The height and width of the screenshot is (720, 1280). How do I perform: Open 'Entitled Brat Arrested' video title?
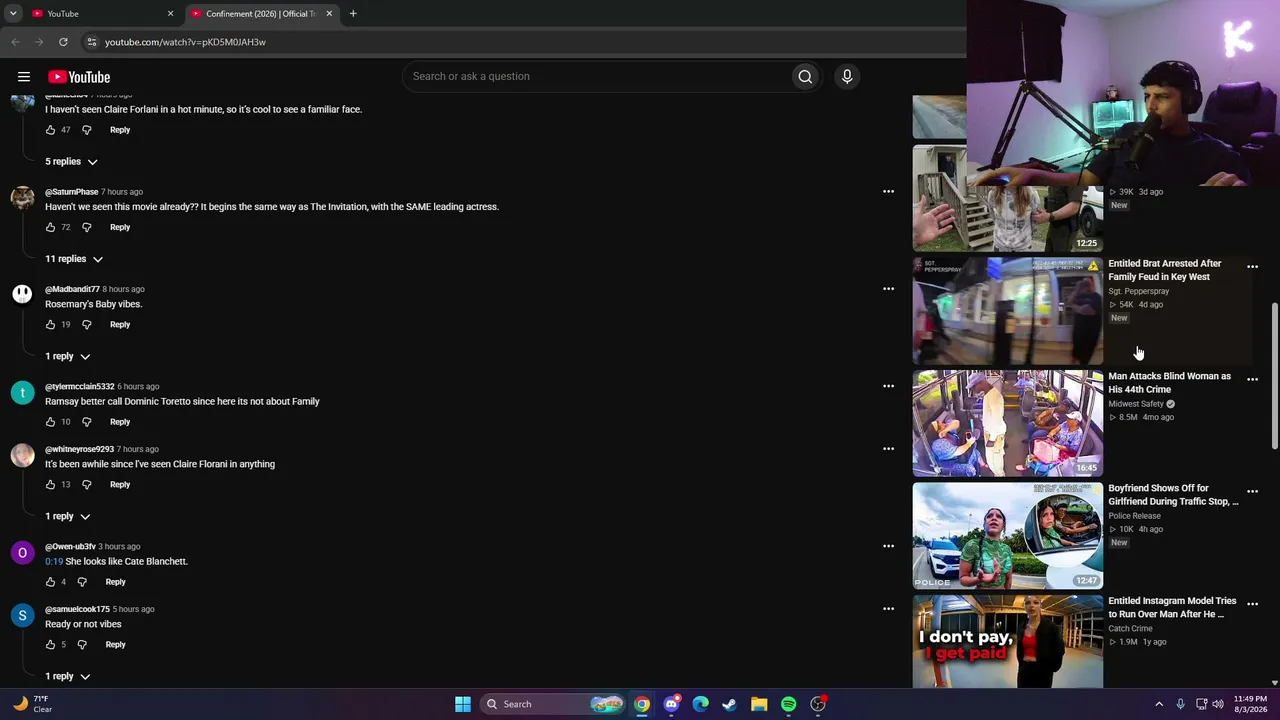1165,270
